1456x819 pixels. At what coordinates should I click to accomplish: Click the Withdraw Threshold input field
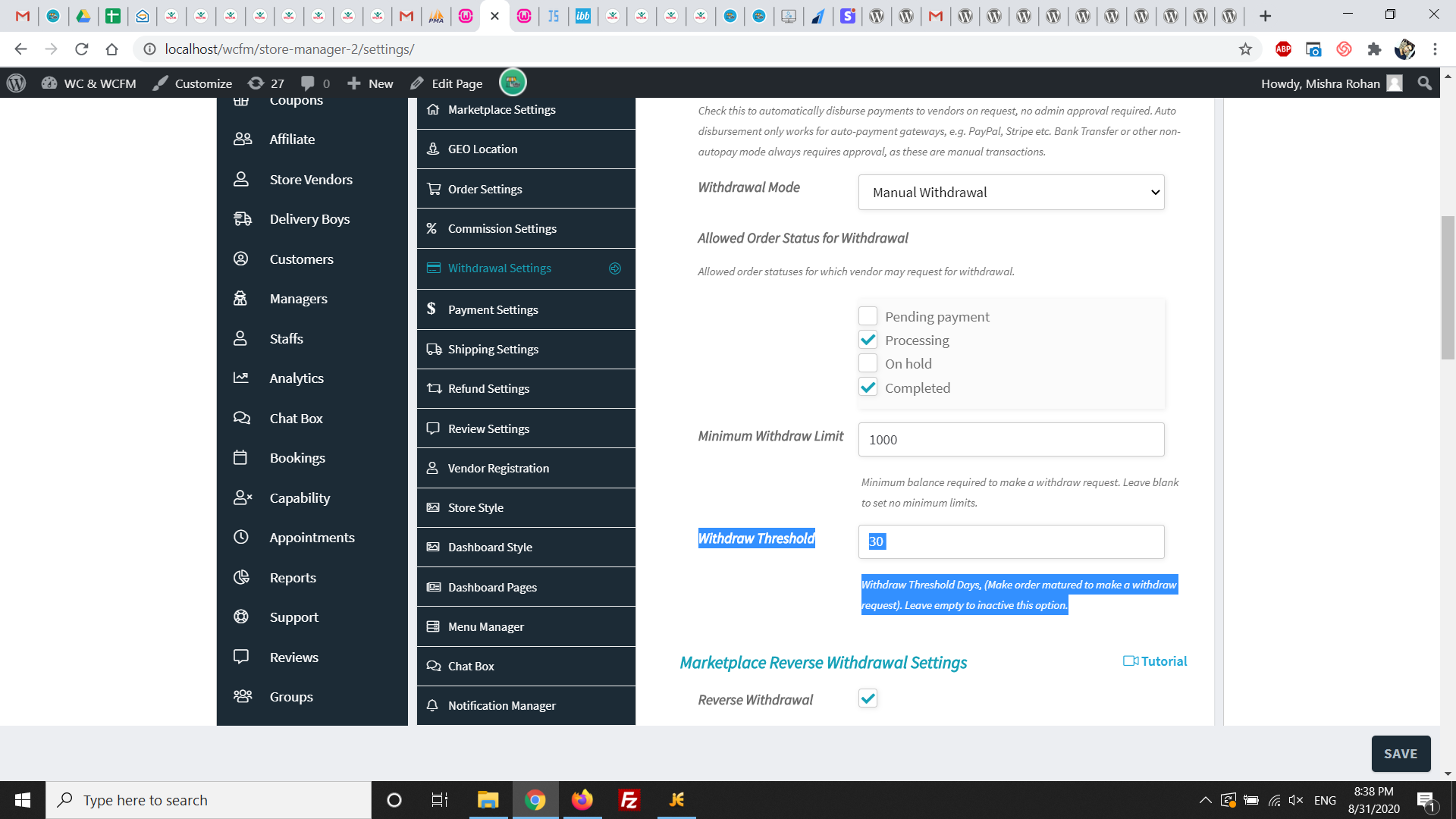1011,541
